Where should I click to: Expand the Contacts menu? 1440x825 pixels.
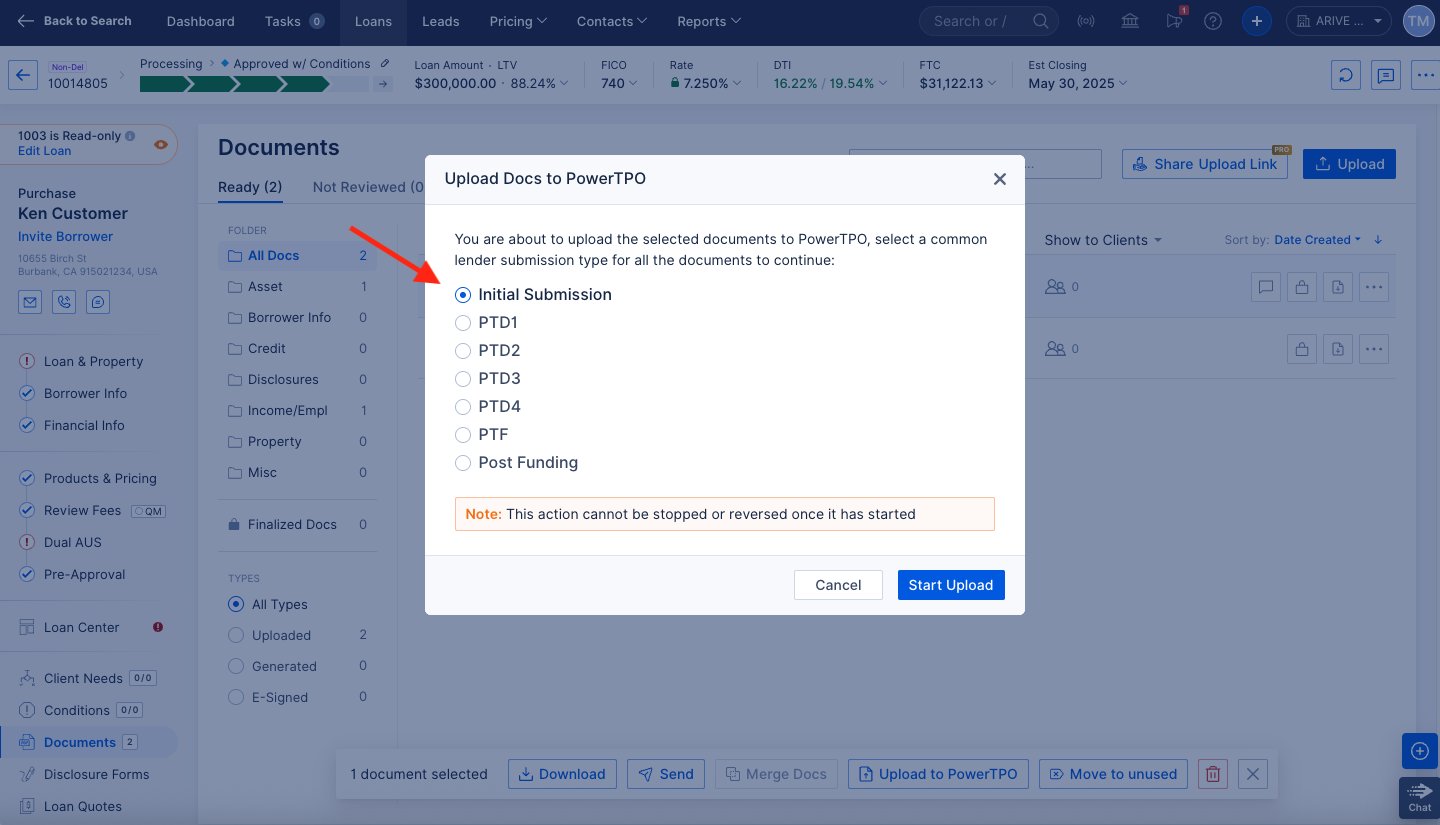[x=612, y=21]
